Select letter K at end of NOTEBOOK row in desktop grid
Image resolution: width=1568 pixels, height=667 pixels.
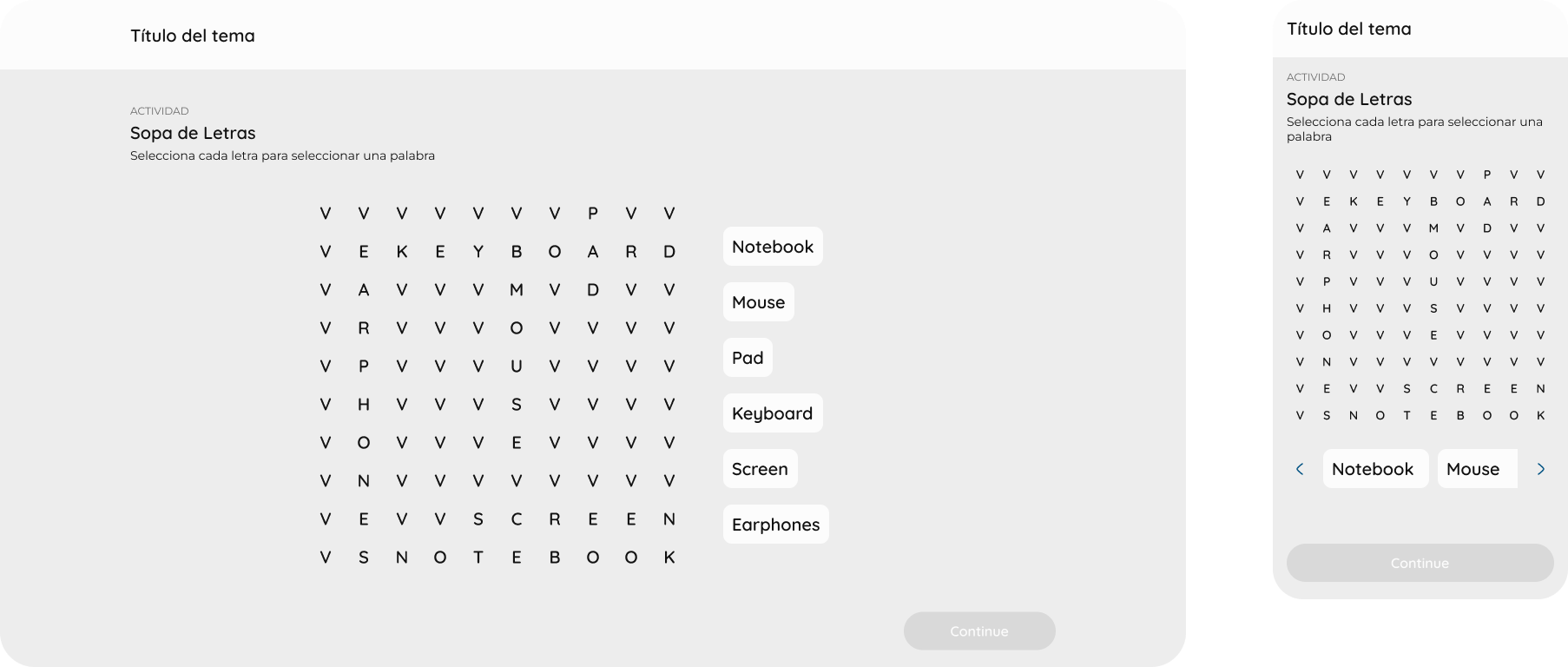[x=669, y=558]
